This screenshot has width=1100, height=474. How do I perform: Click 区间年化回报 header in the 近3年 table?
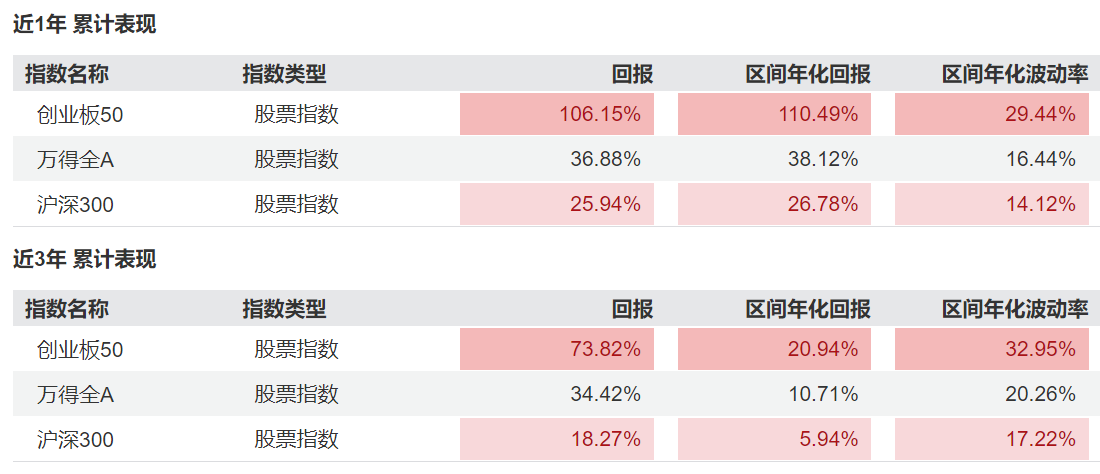click(808, 309)
